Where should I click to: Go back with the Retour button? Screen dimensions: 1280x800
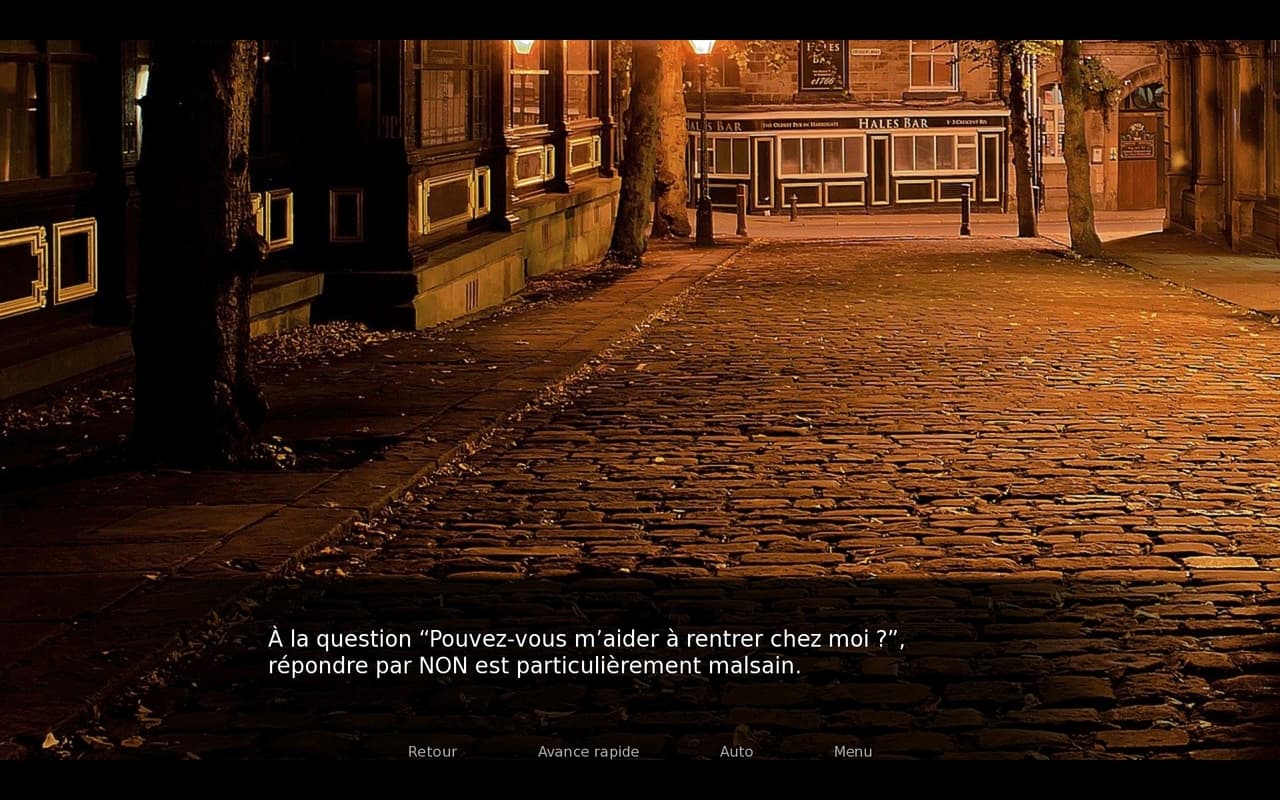(432, 751)
